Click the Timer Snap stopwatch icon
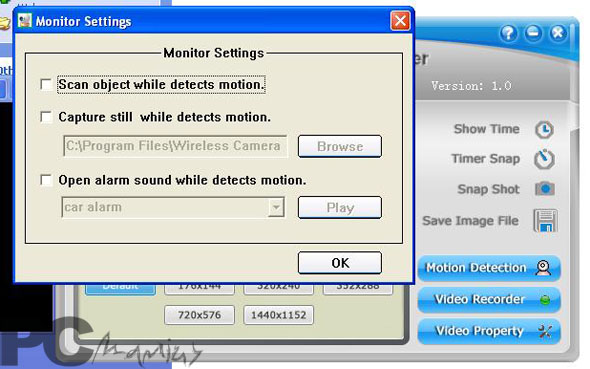Screen dimensions: 590x369 click(x=544, y=159)
